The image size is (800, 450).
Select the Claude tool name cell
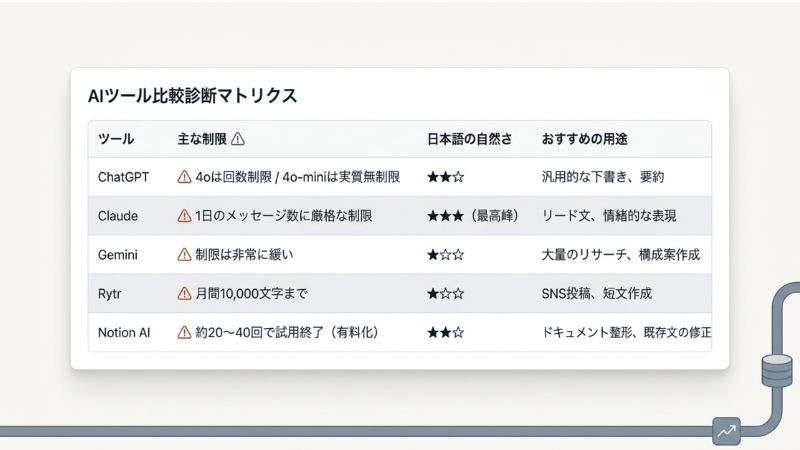[x=118, y=216]
